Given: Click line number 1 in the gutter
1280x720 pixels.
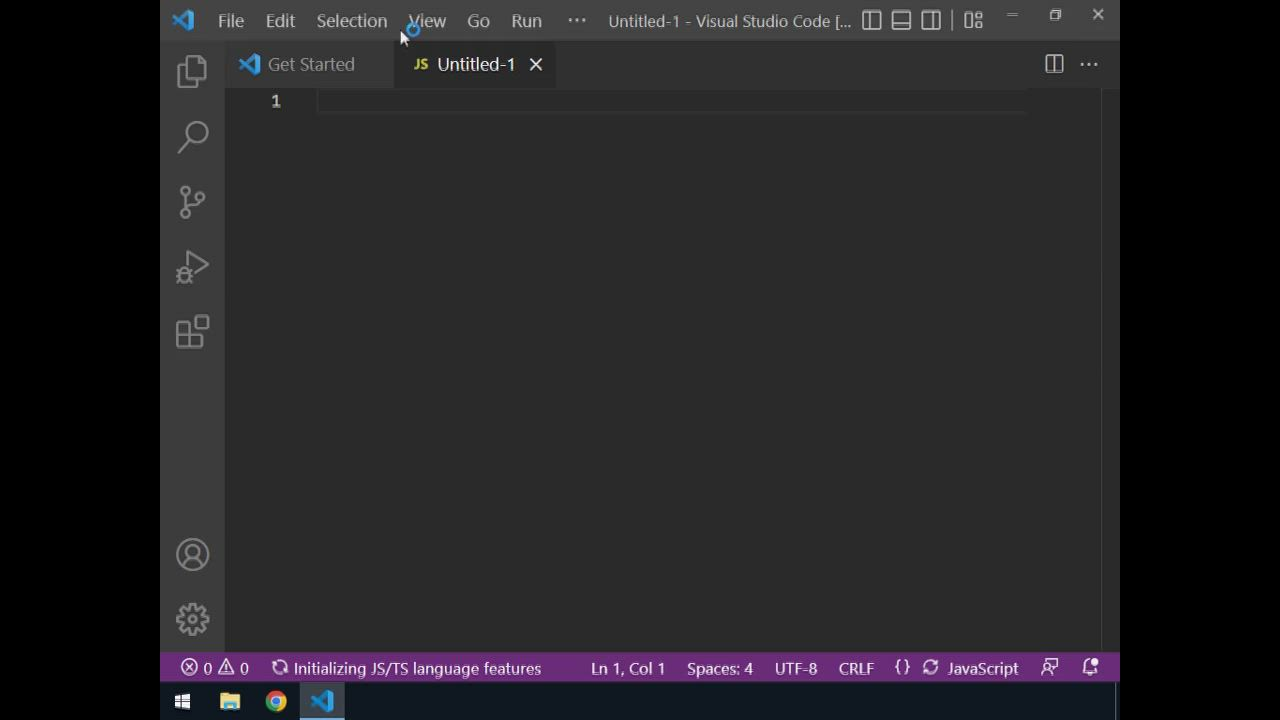Looking at the screenshot, I should click(276, 101).
